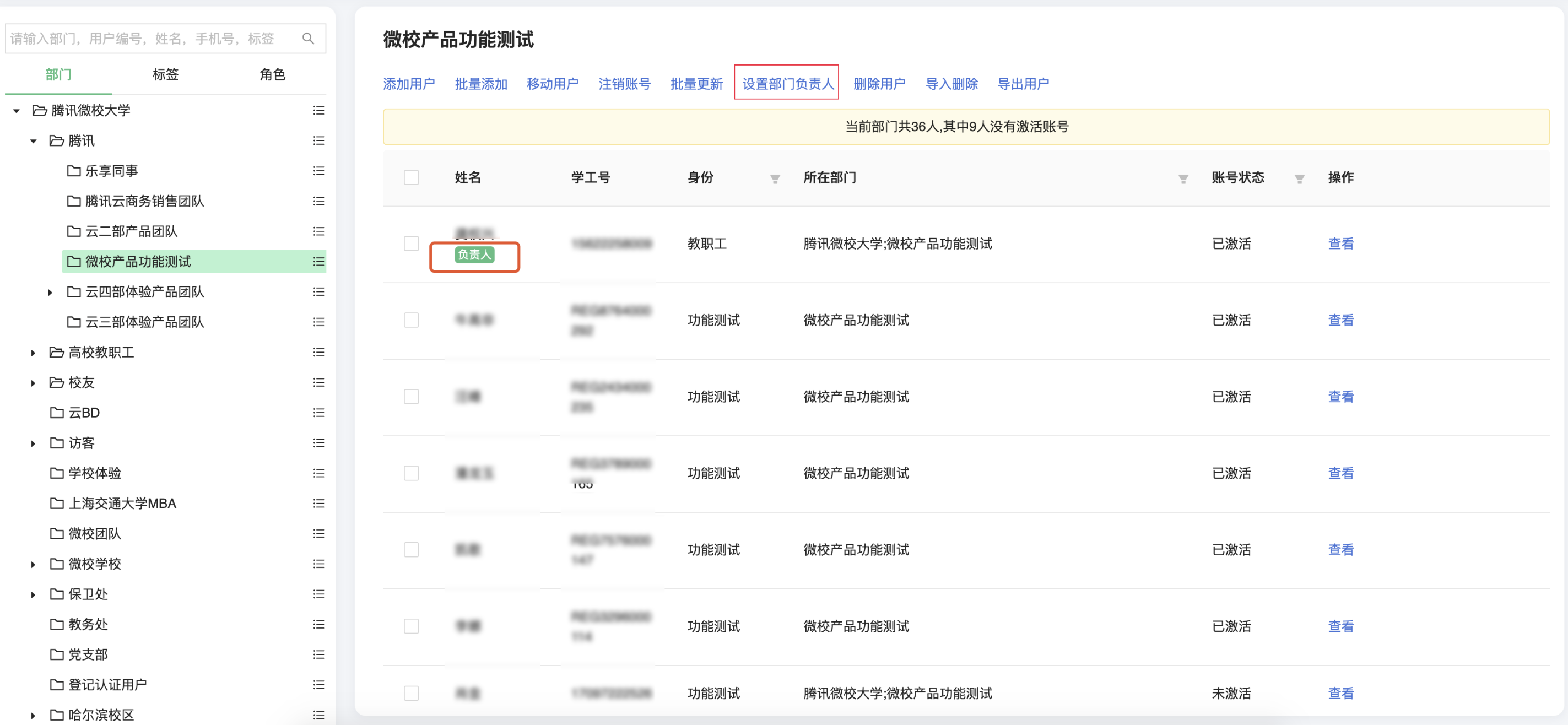Viewport: 1568px width, 725px height.
Task: Click 删除用户 link
Action: [x=879, y=84]
